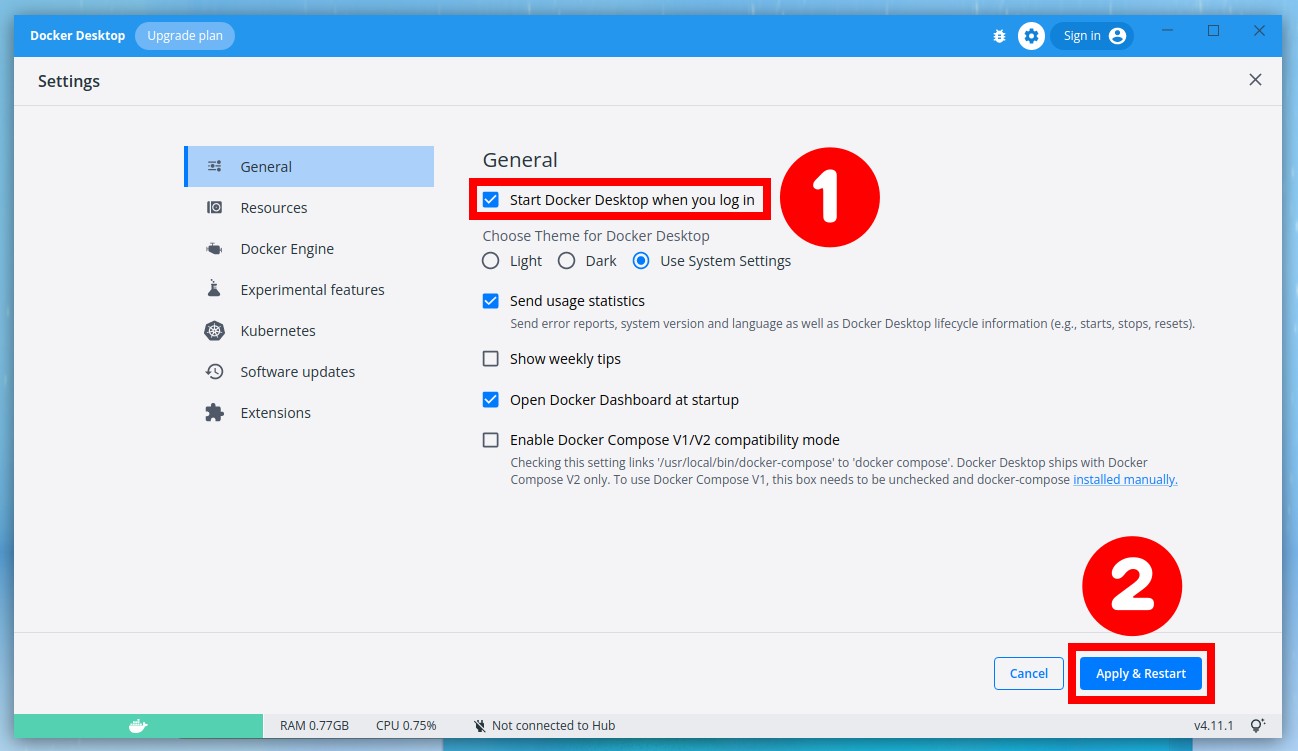Toggle Open Docker Dashboard at startup
The width and height of the screenshot is (1298, 751).
point(491,400)
